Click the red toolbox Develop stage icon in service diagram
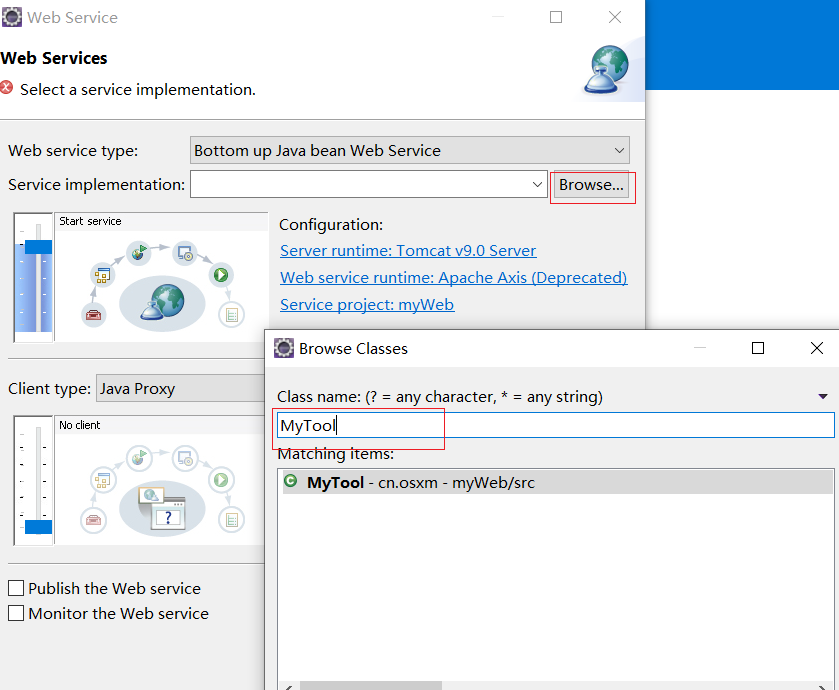This screenshot has height=690, width=839. tap(94, 315)
